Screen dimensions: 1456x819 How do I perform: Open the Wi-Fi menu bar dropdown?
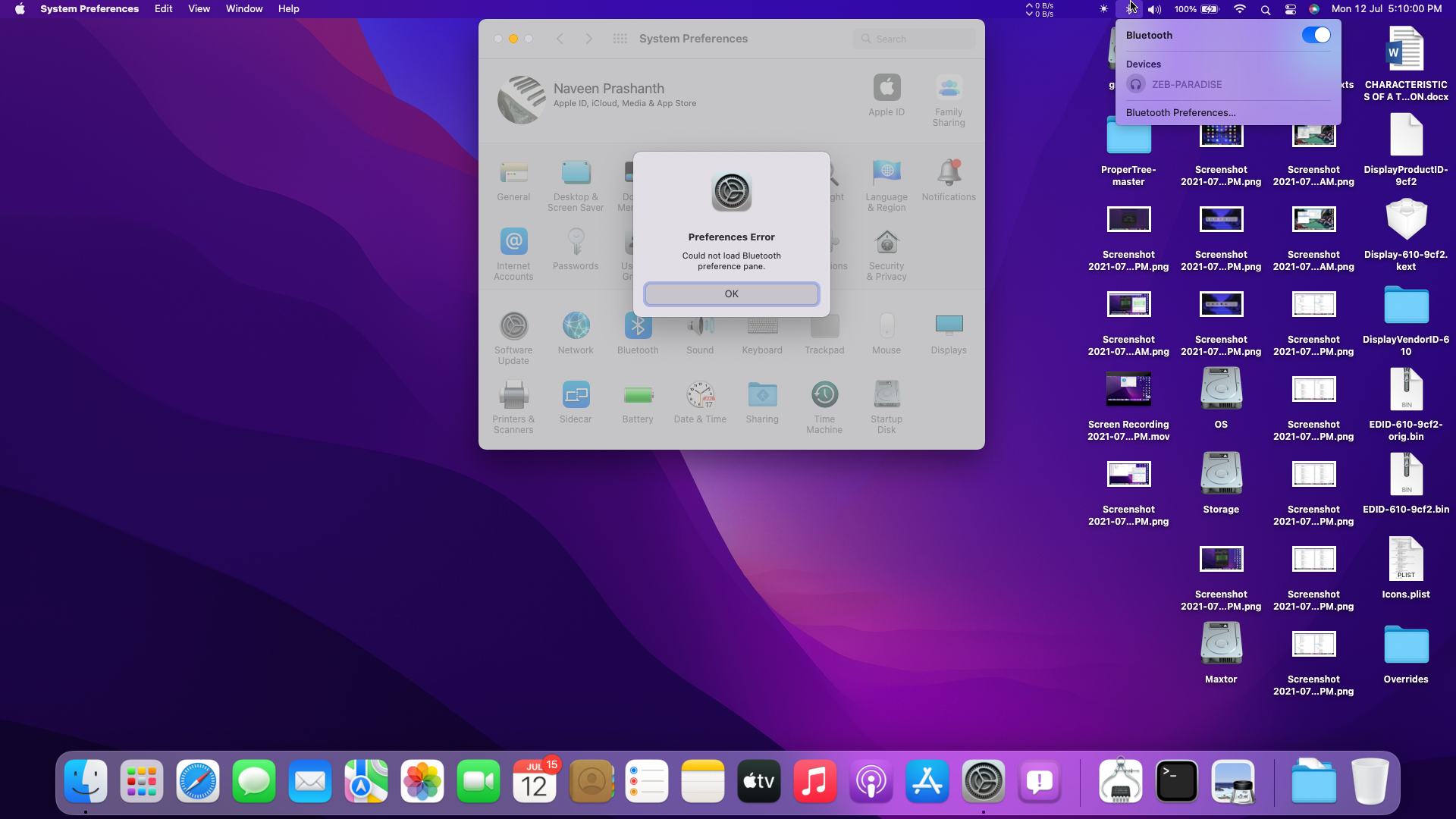[1240, 9]
